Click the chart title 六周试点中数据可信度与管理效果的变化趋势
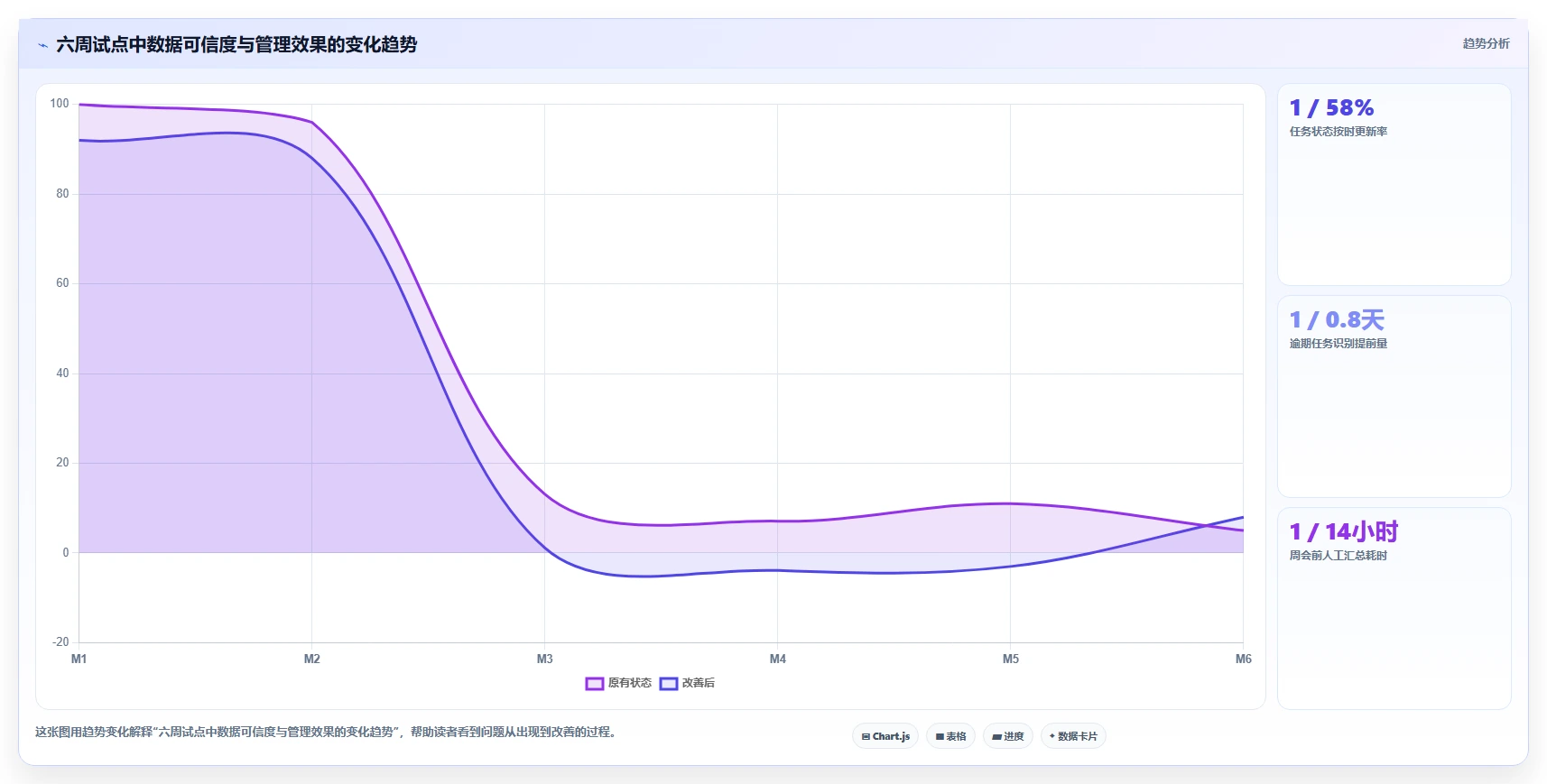Screen dimensions: 1547x784 236,44
